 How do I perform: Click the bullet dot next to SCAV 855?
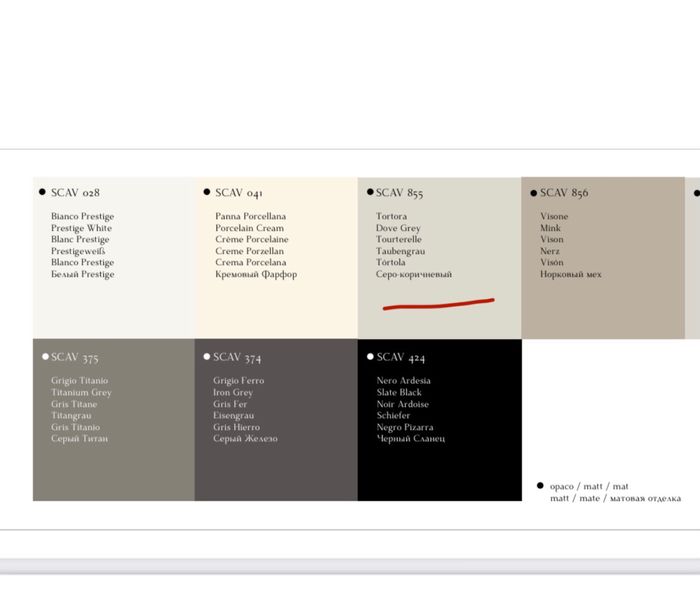coord(370,191)
